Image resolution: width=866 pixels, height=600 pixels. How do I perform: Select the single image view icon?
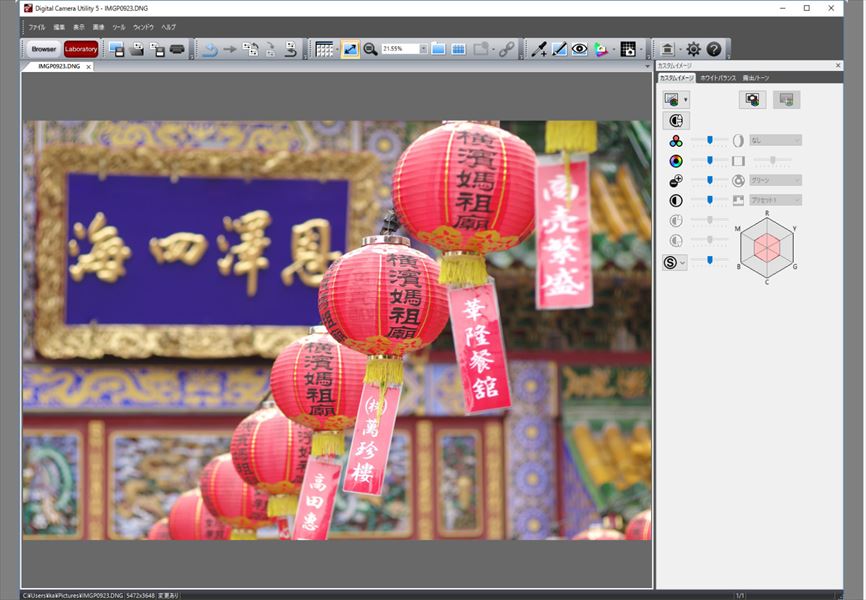(x=439, y=49)
